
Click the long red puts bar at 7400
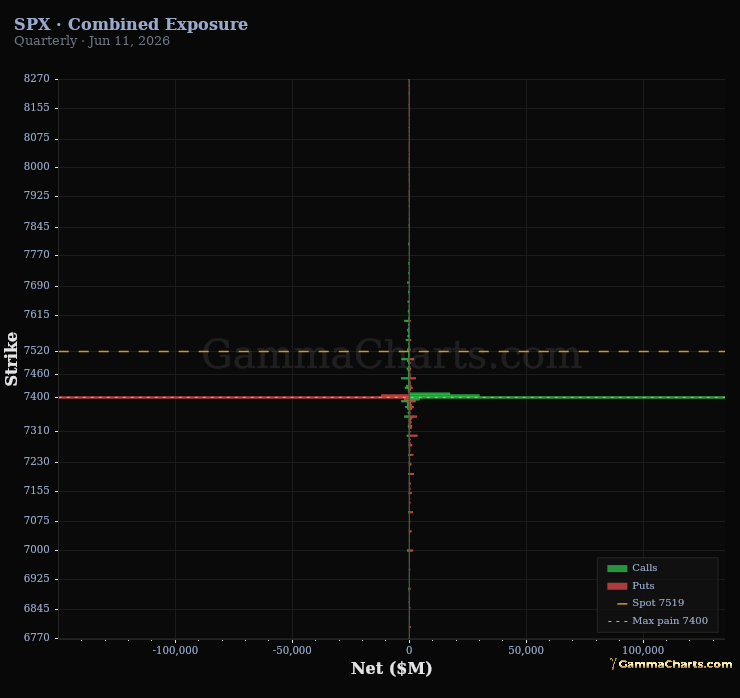234,397
